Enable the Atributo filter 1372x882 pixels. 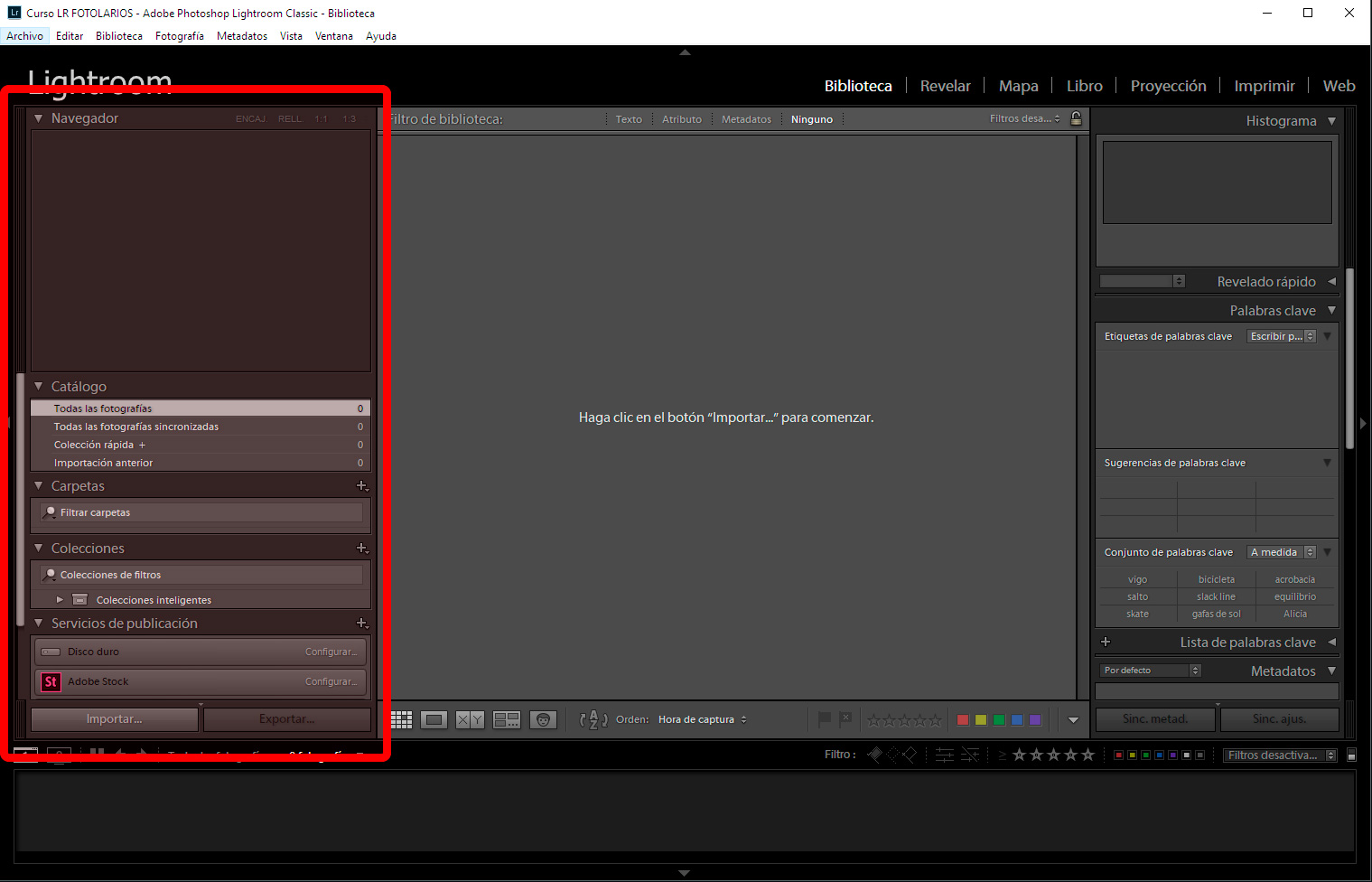(682, 118)
